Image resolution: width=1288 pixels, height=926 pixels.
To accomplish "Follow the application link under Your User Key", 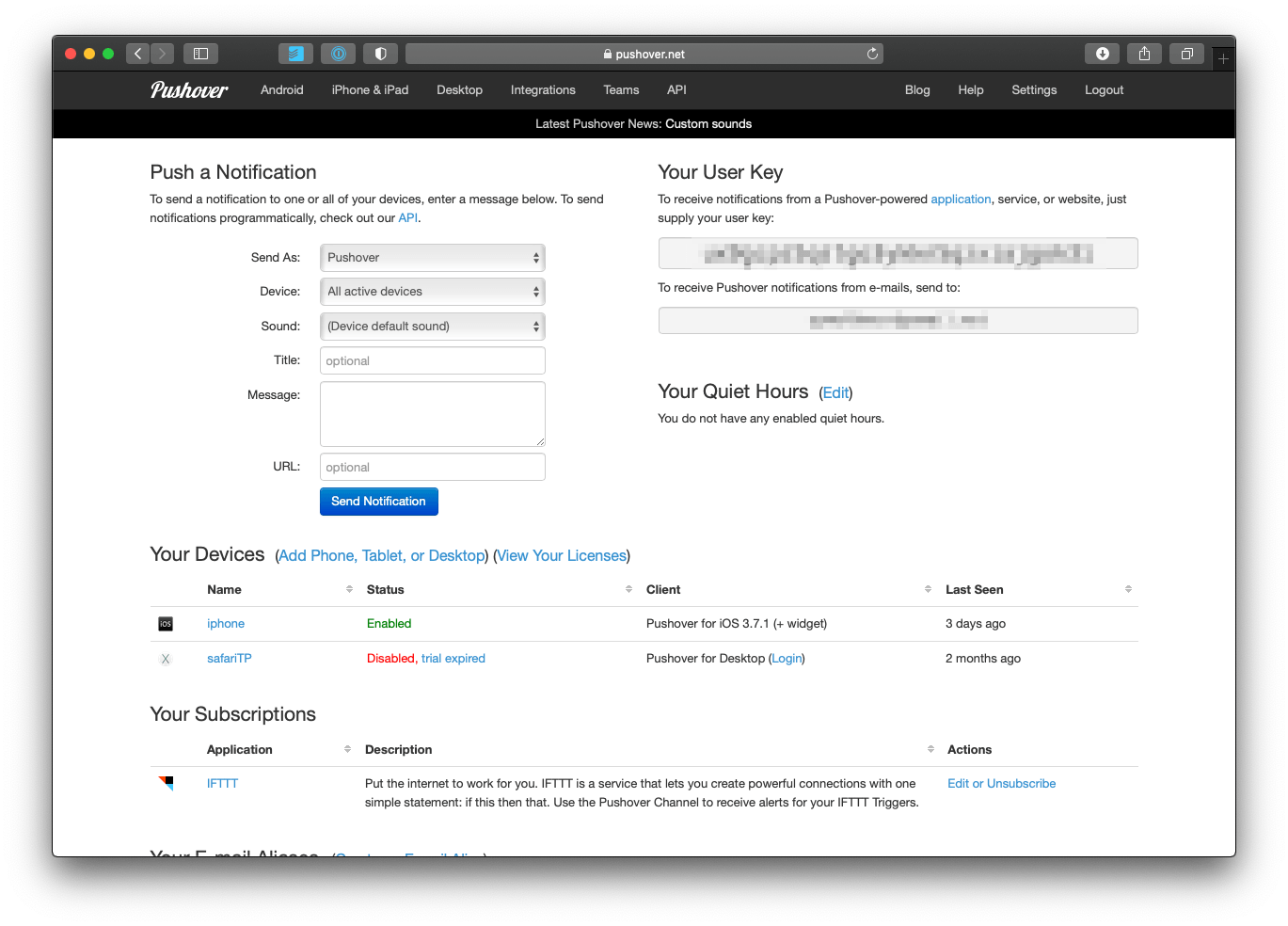I will point(961,200).
